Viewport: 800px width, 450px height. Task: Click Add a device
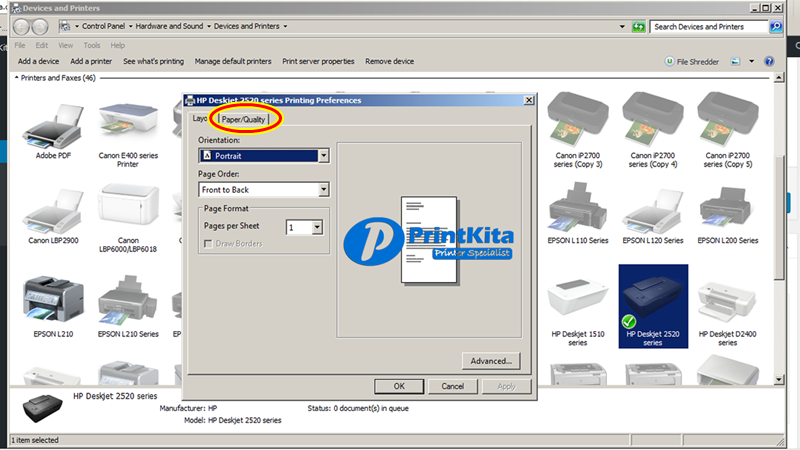tap(38, 61)
